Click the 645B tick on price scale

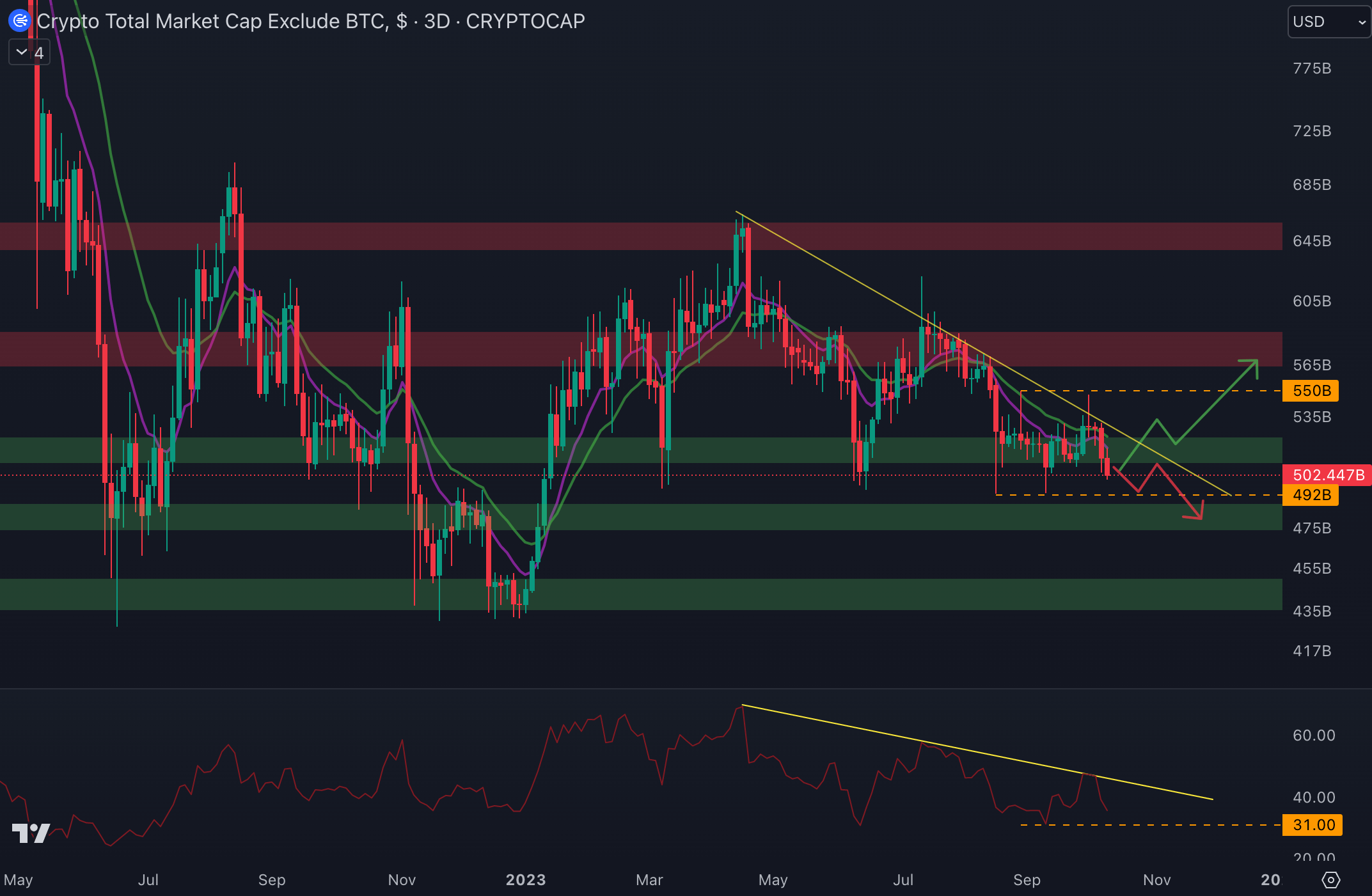click(x=1311, y=241)
